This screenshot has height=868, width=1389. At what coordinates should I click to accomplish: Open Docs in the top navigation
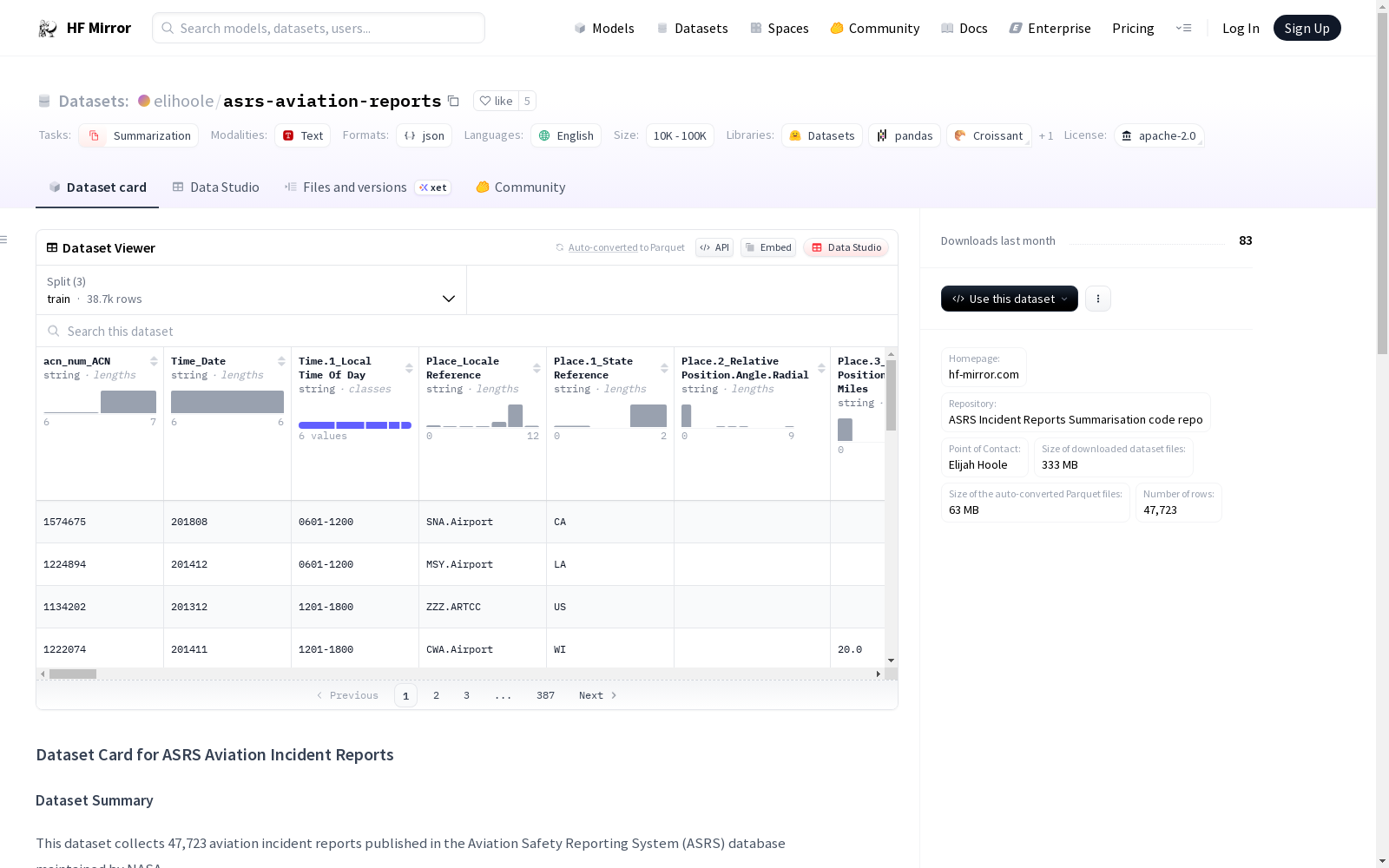(964, 29)
